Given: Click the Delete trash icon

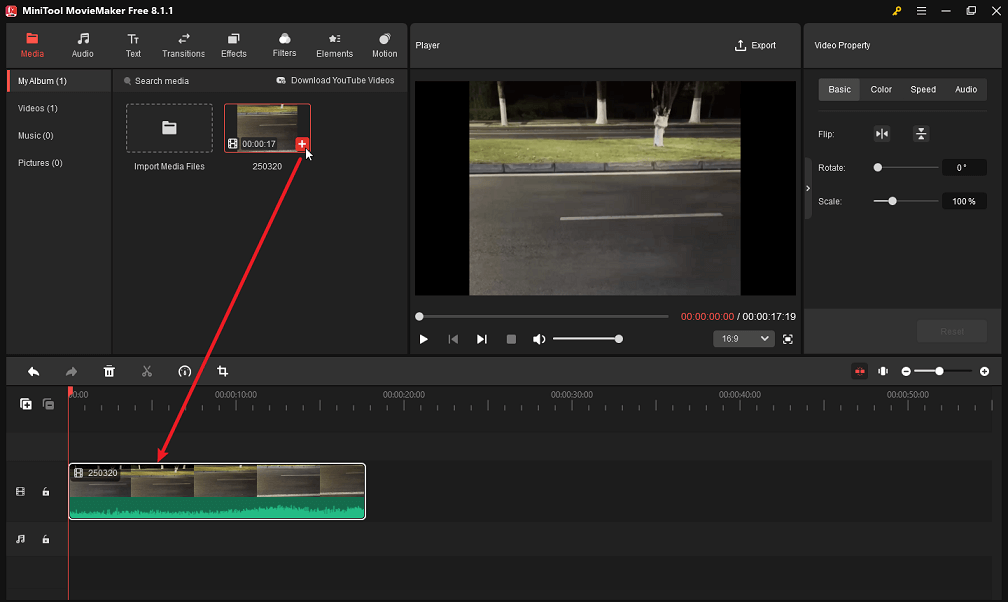Looking at the screenshot, I should 109,371.
